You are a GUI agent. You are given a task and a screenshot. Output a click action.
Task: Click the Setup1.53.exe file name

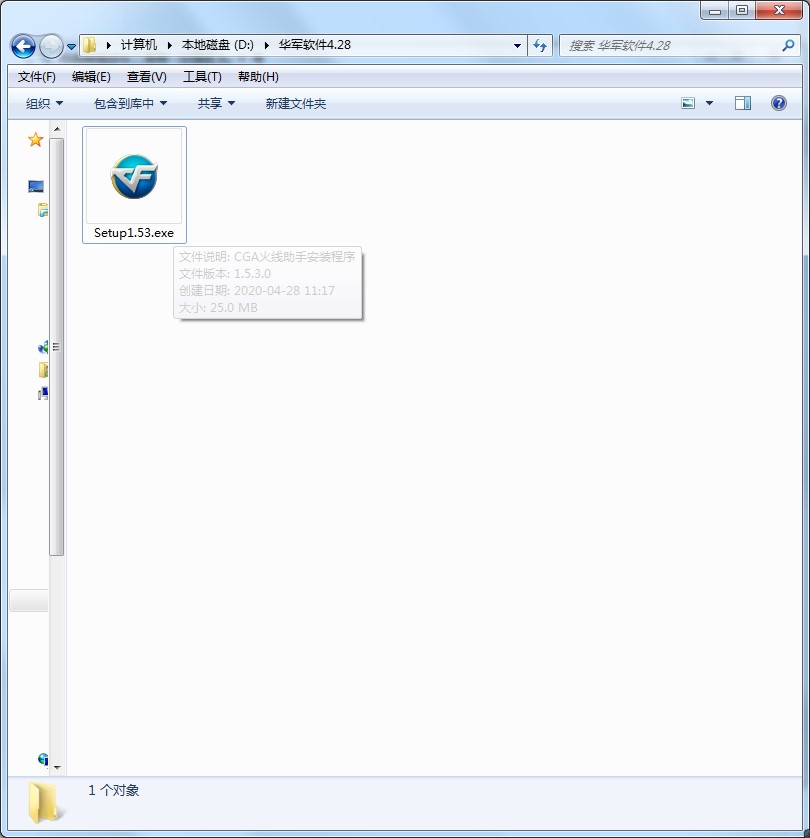pyautogui.click(x=134, y=233)
